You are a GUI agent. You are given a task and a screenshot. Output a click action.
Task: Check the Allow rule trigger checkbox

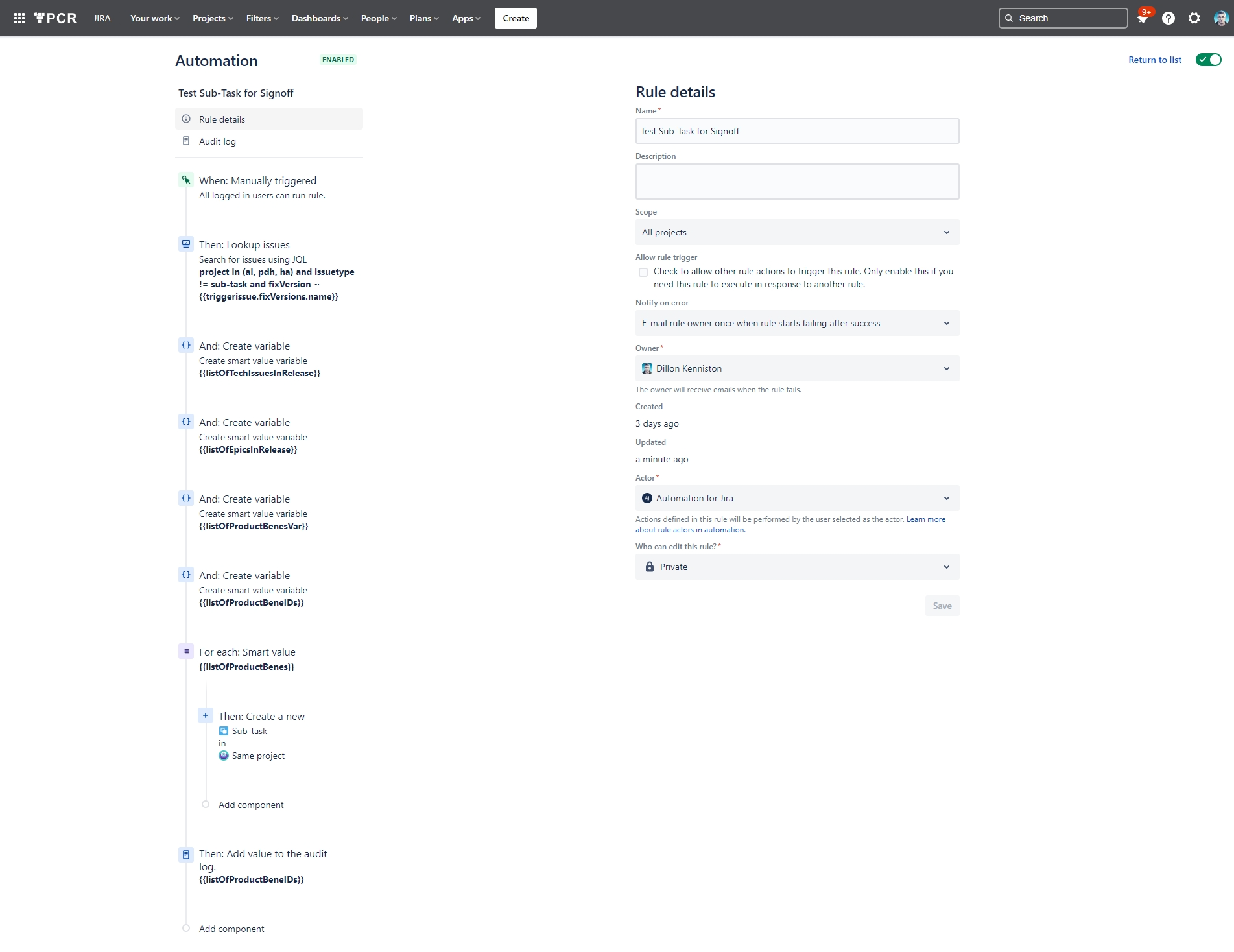pos(643,272)
